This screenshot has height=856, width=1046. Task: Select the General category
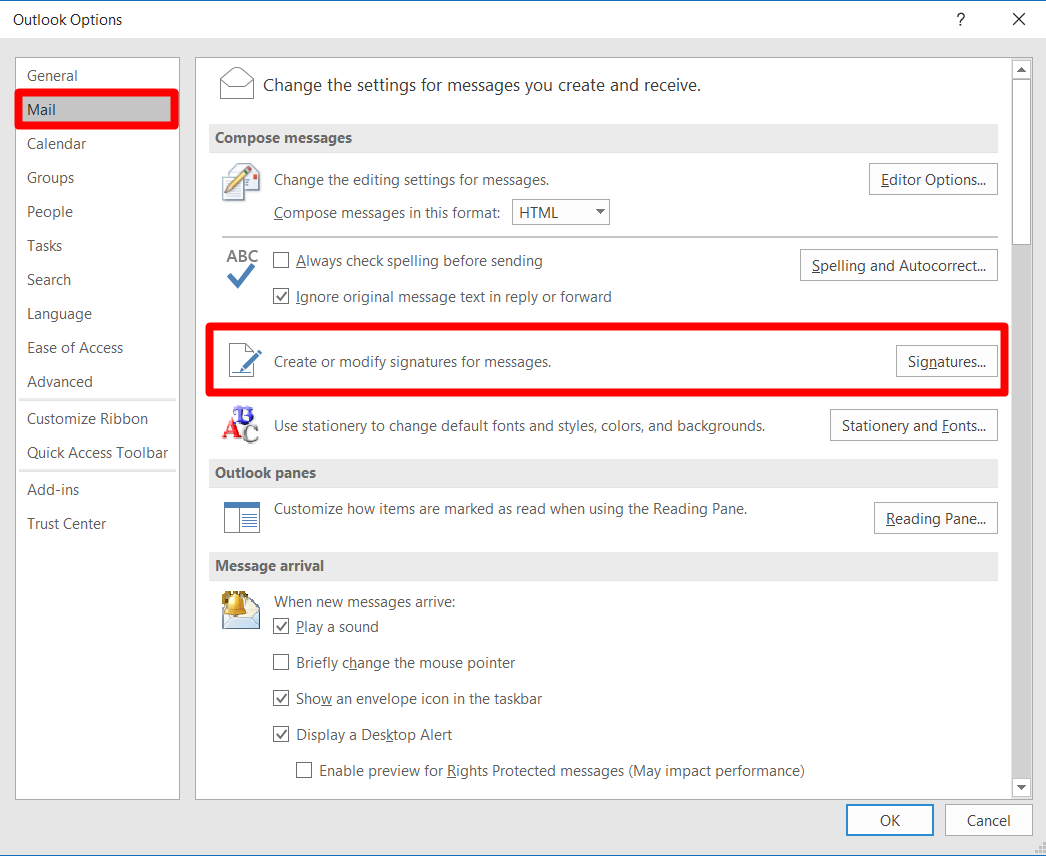pyautogui.click(x=97, y=75)
